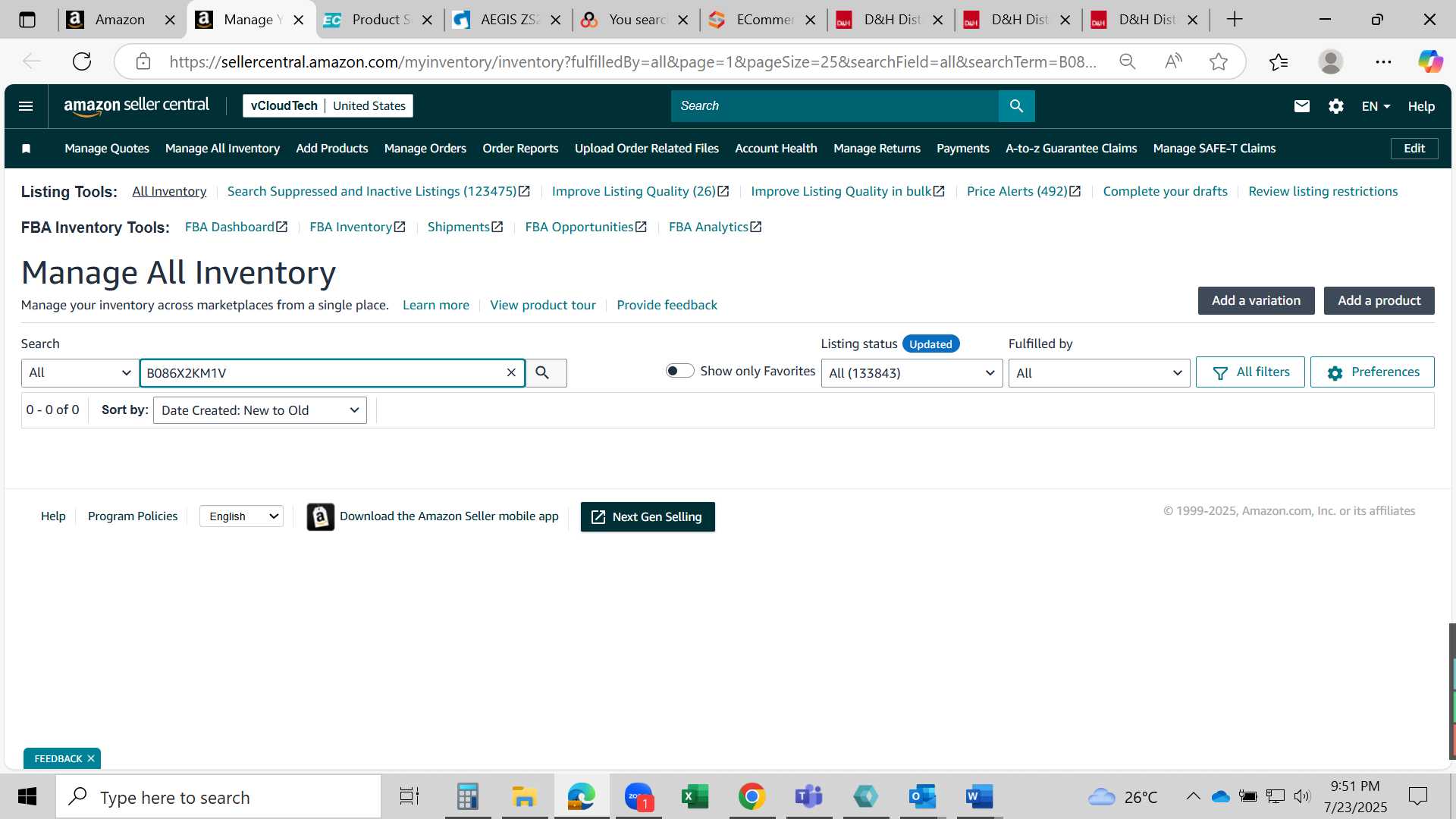
Task: Click the Amazon Seller mobile app icon
Action: 320,516
